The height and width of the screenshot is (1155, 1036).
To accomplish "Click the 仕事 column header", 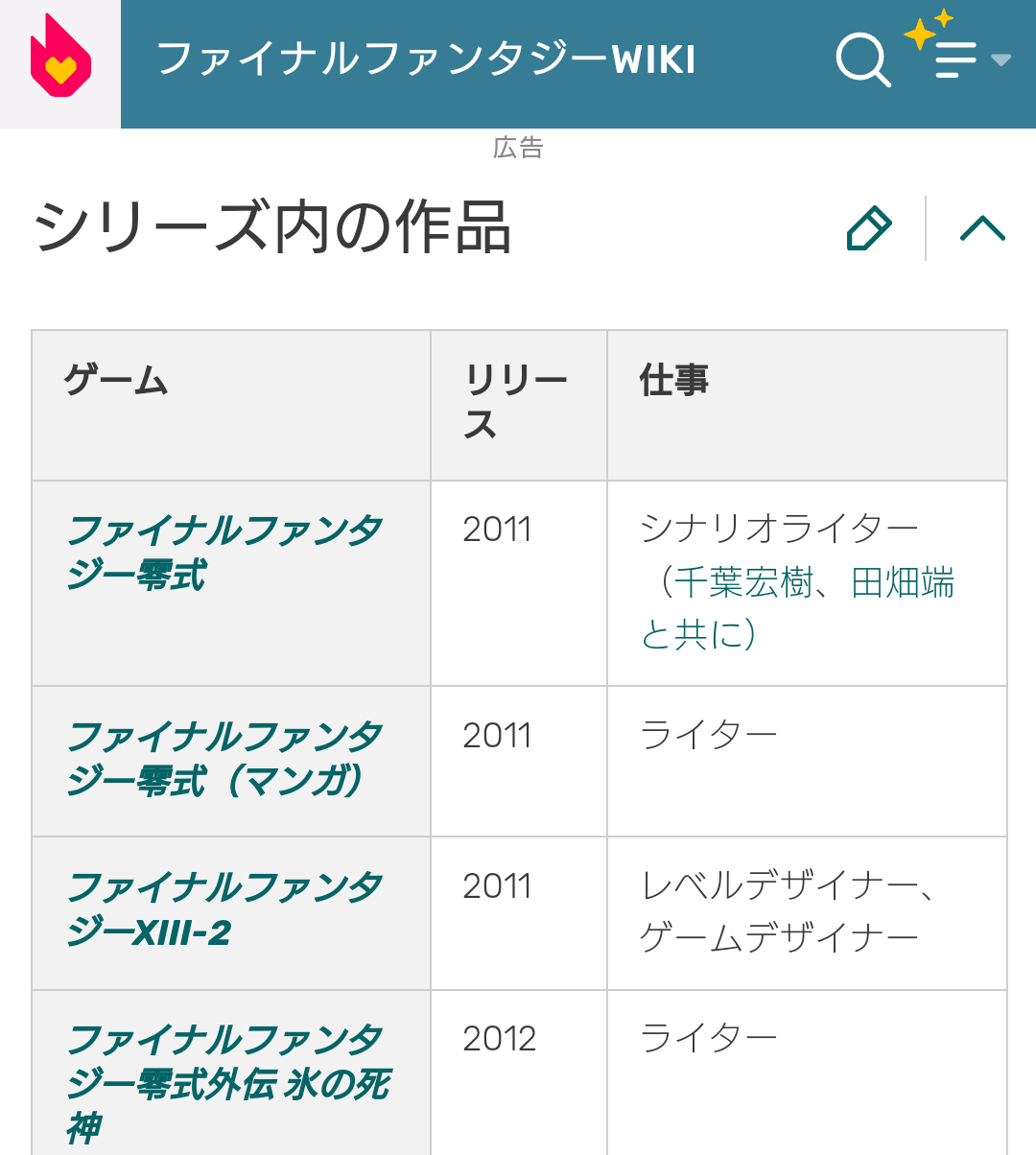I will coord(674,382).
